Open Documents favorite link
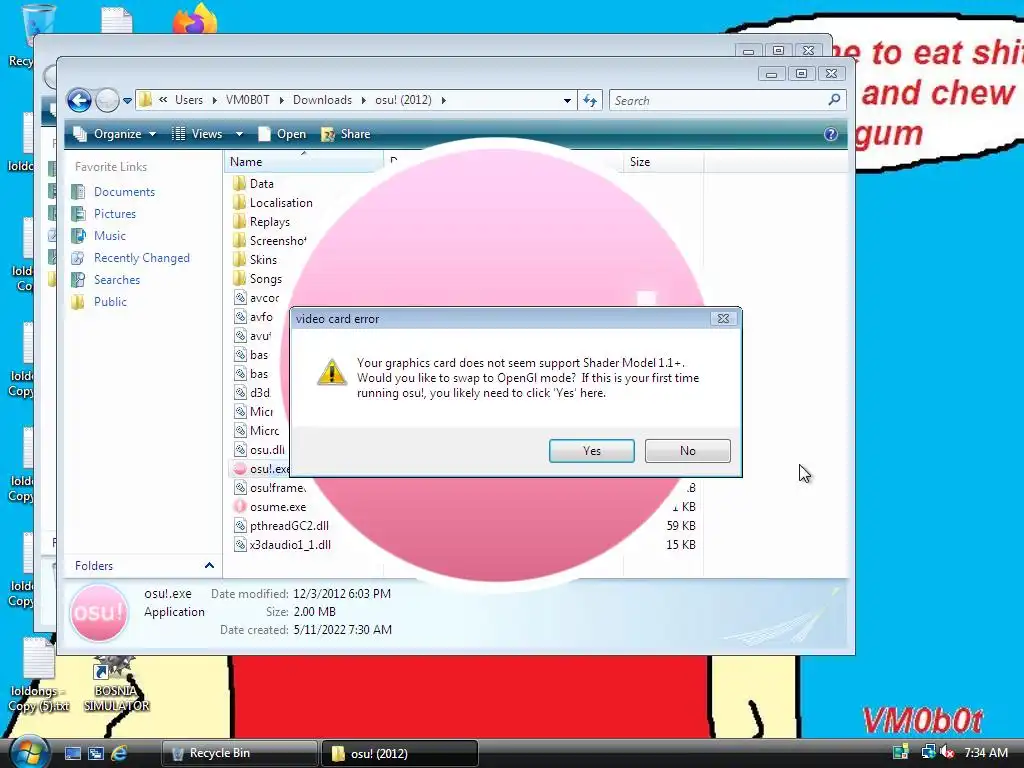The height and width of the screenshot is (768, 1024). [x=124, y=192]
